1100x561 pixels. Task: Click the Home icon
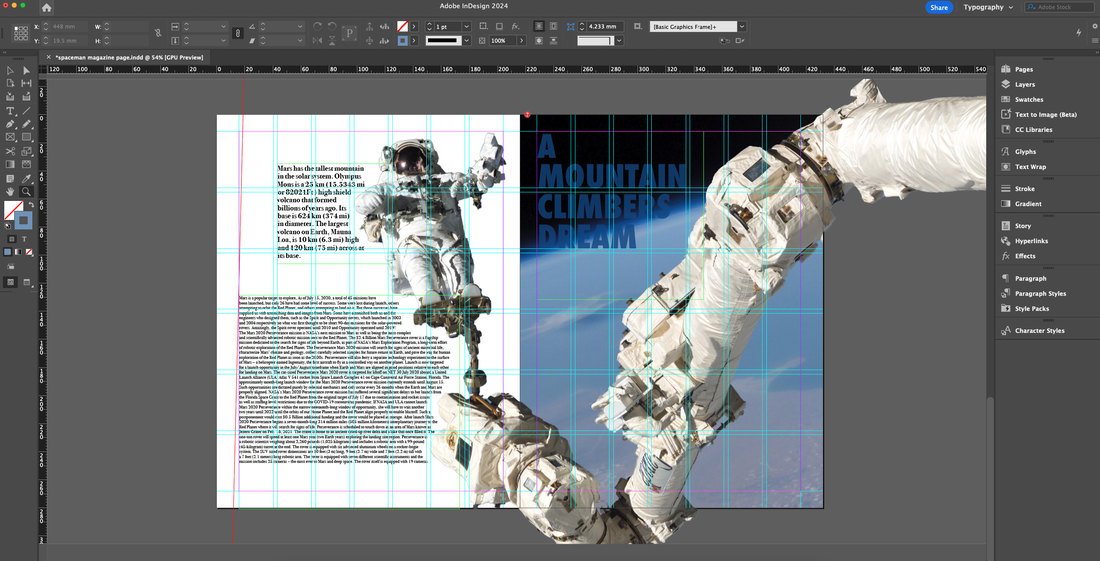(x=46, y=8)
